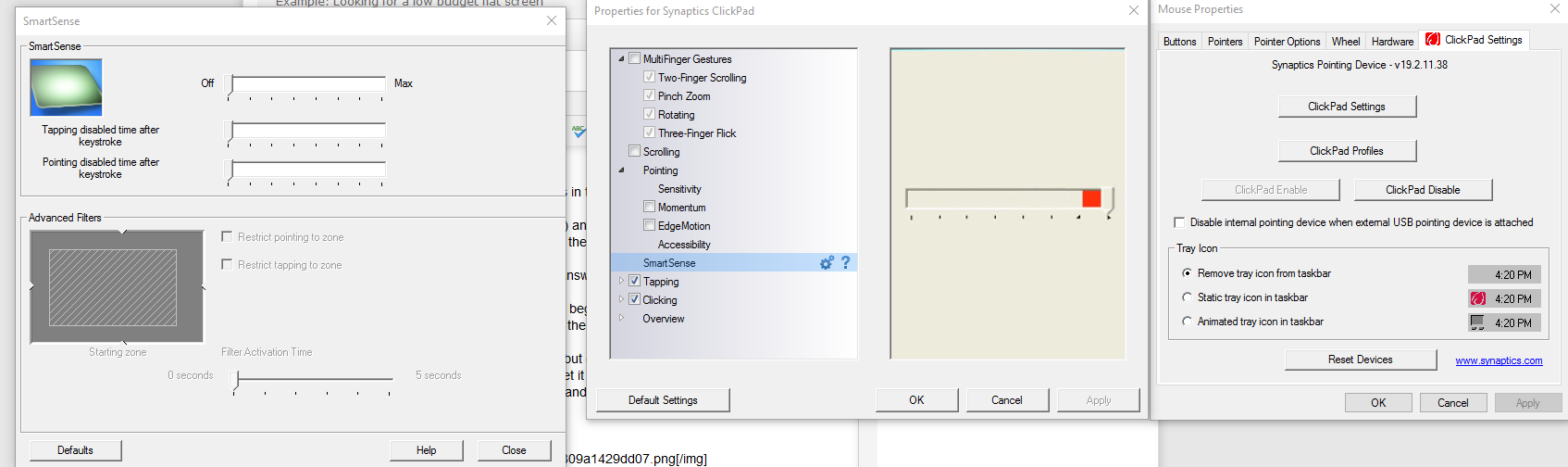This screenshot has height=467, width=1568.
Task: Uncheck the Clicking checkbox
Action: click(634, 299)
